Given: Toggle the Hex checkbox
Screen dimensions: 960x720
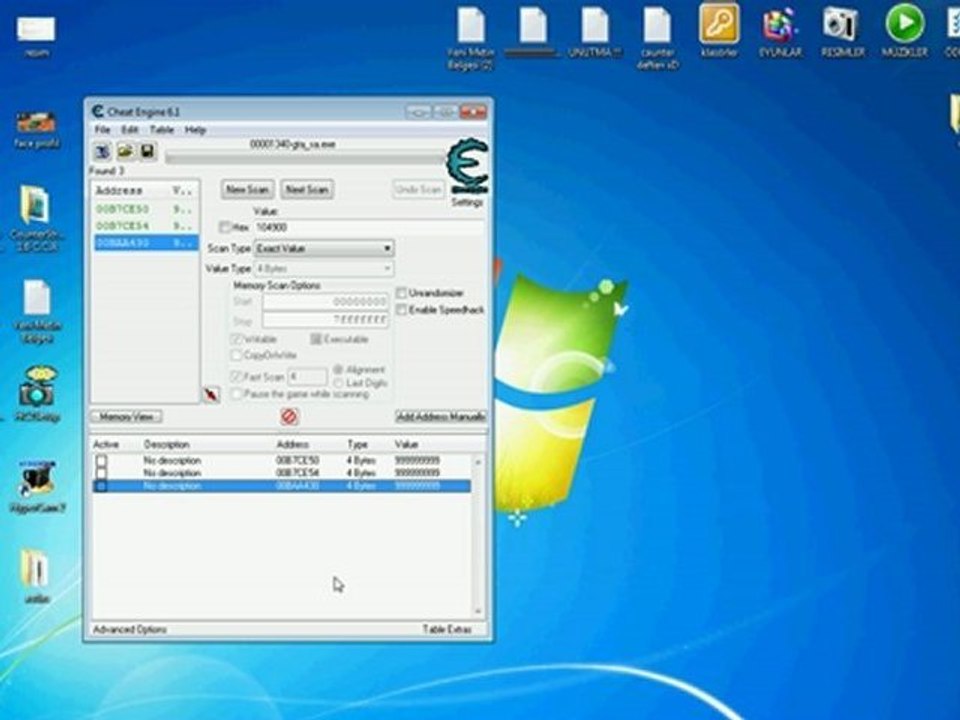Looking at the screenshot, I should (225, 227).
